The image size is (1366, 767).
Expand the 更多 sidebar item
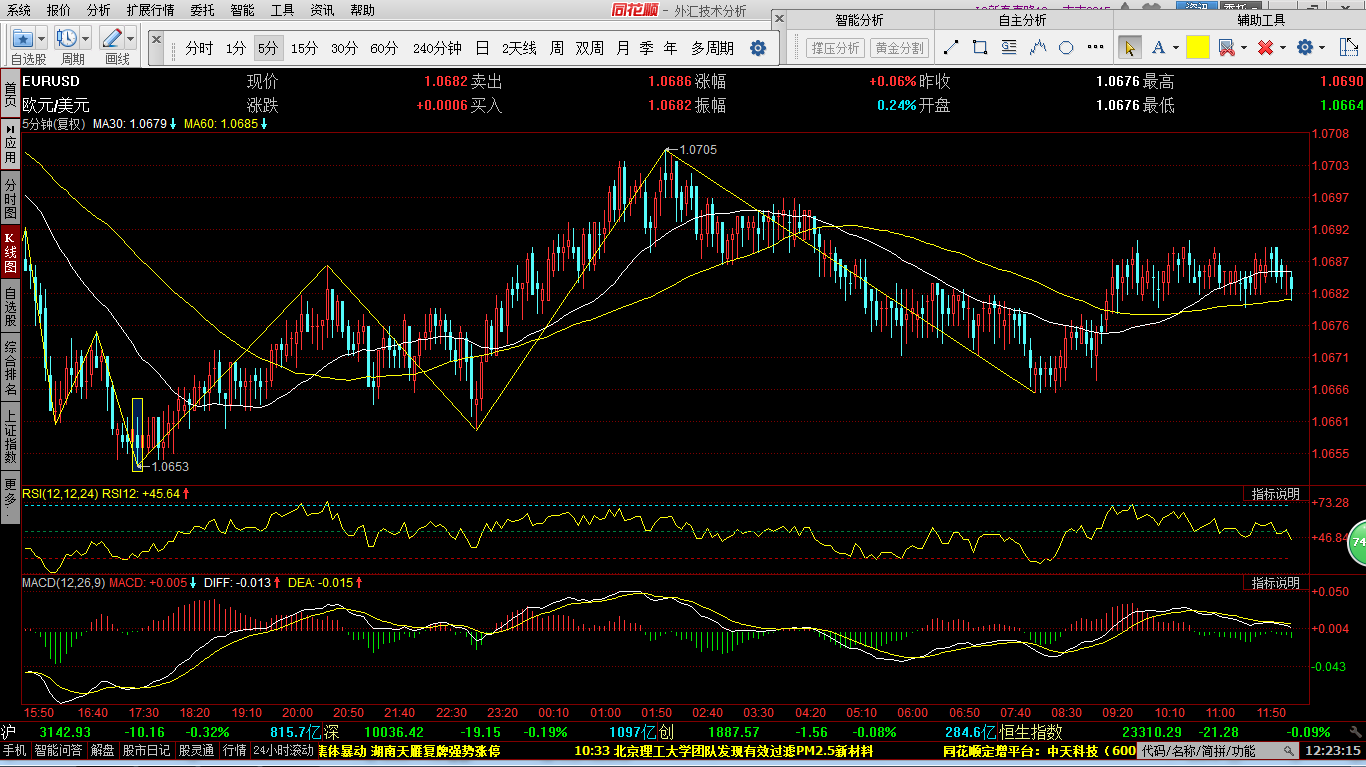10,498
